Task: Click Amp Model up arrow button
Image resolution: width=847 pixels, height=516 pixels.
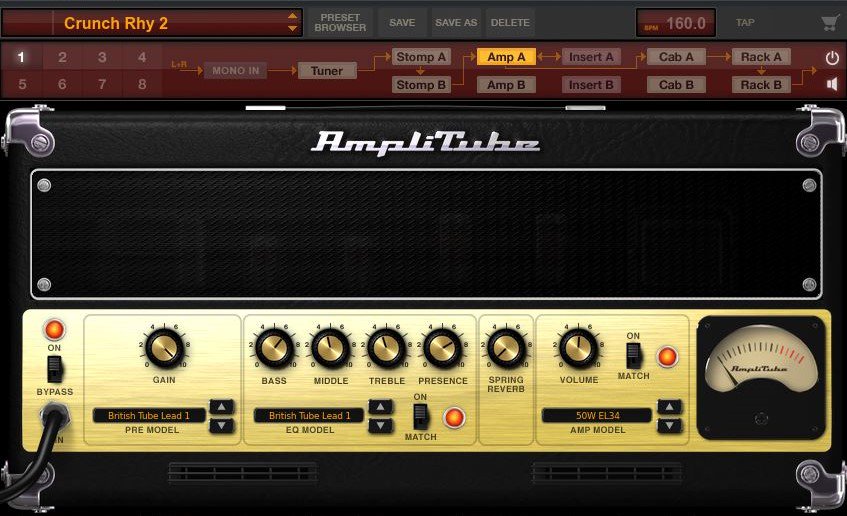Action: pos(669,406)
